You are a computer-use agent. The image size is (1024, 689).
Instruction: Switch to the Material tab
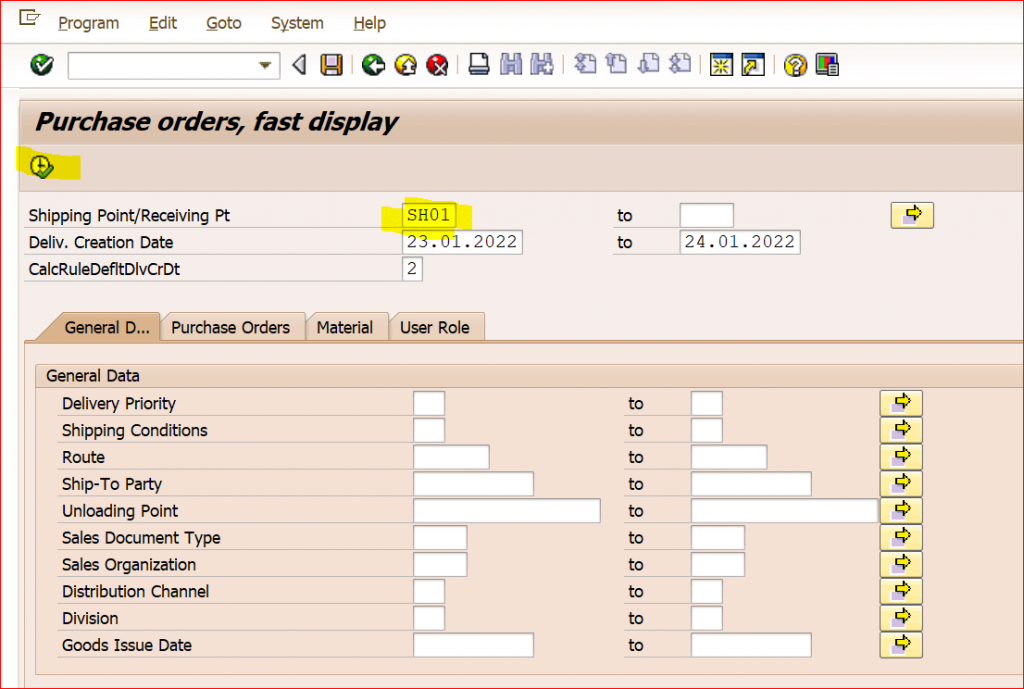pyautogui.click(x=345, y=327)
